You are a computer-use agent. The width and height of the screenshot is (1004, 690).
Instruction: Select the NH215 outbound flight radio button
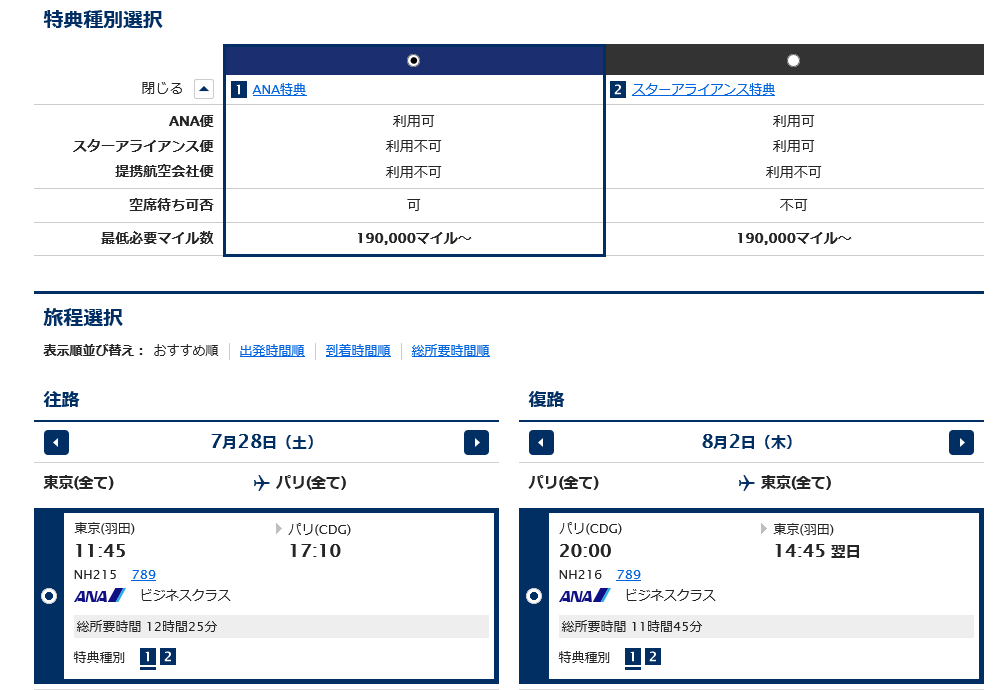pyautogui.click(x=49, y=596)
